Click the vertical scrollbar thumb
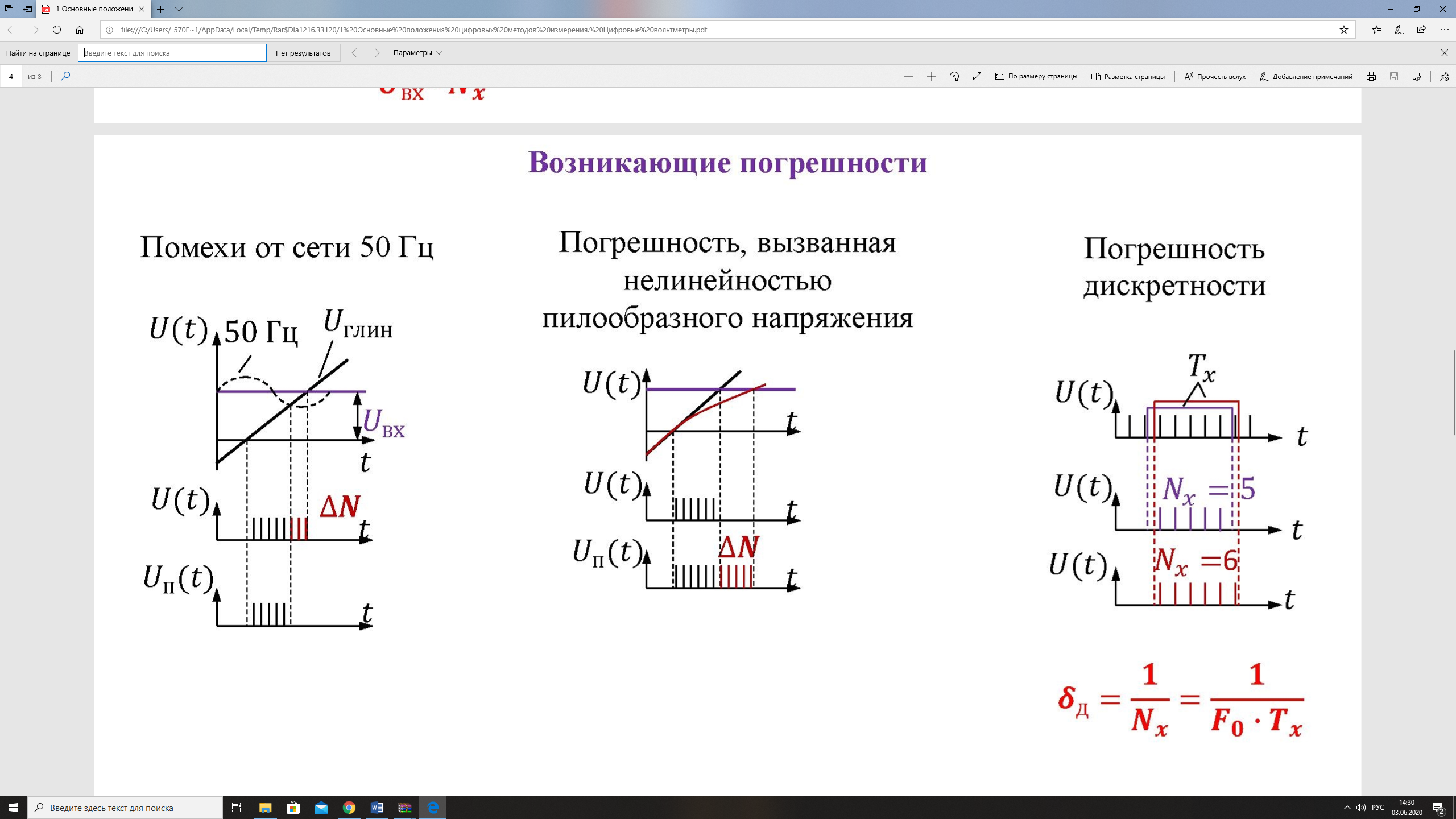The width and height of the screenshot is (1456, 819). pyautogui.click(x=1454, y=392)
